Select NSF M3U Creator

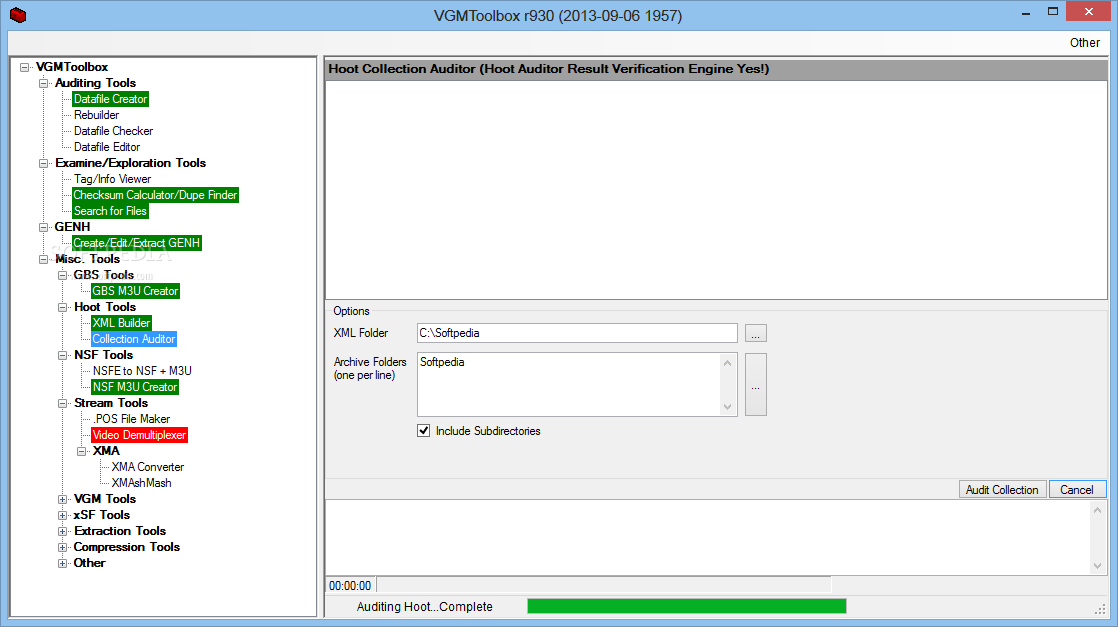point(135,387)
